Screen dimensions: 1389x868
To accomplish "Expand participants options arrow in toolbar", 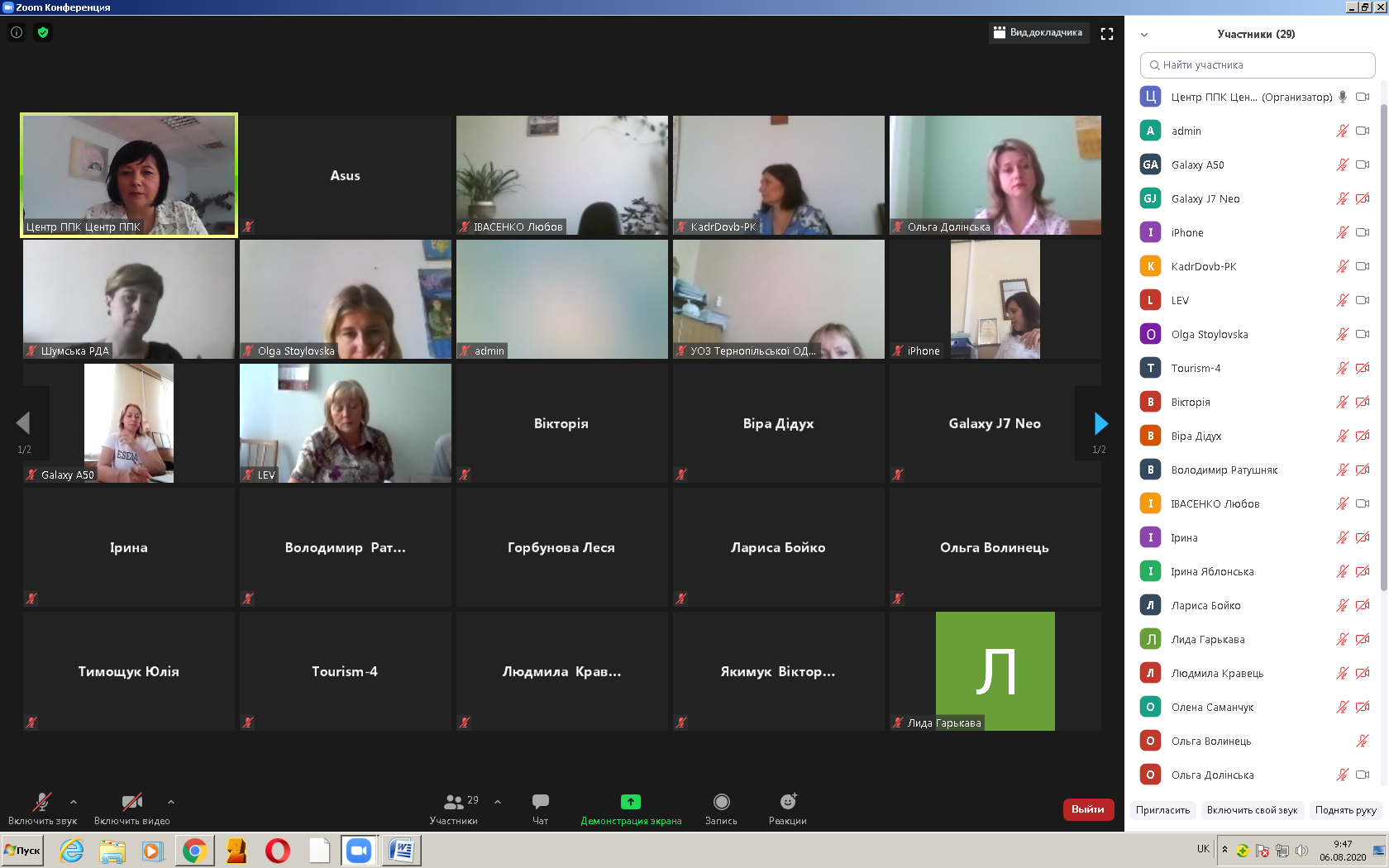I will (x=498, y=802).
